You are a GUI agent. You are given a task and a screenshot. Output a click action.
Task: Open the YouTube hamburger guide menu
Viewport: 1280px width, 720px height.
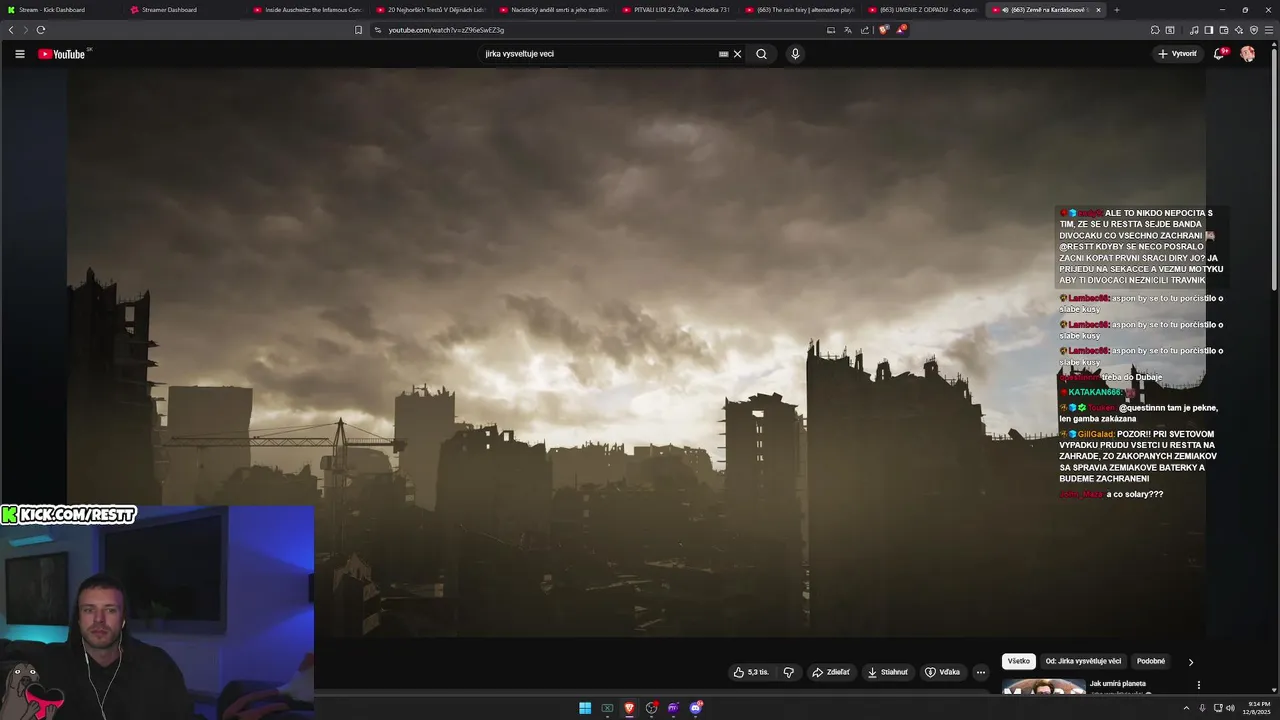pos(19,54)
